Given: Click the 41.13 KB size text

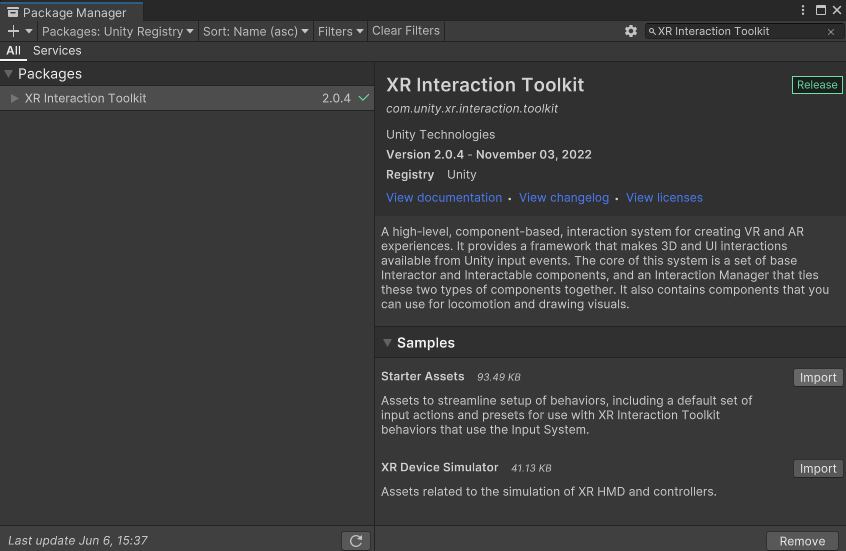Looking at the screenshot, I should coord(531,468).
